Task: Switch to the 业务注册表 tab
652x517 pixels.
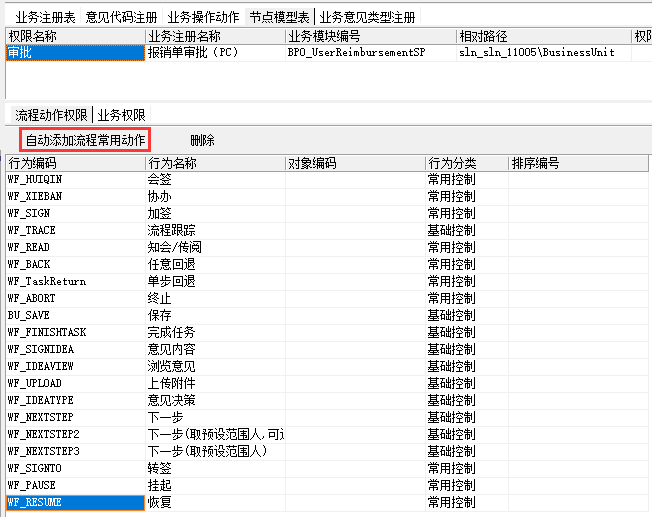Action: click(45, 17)
